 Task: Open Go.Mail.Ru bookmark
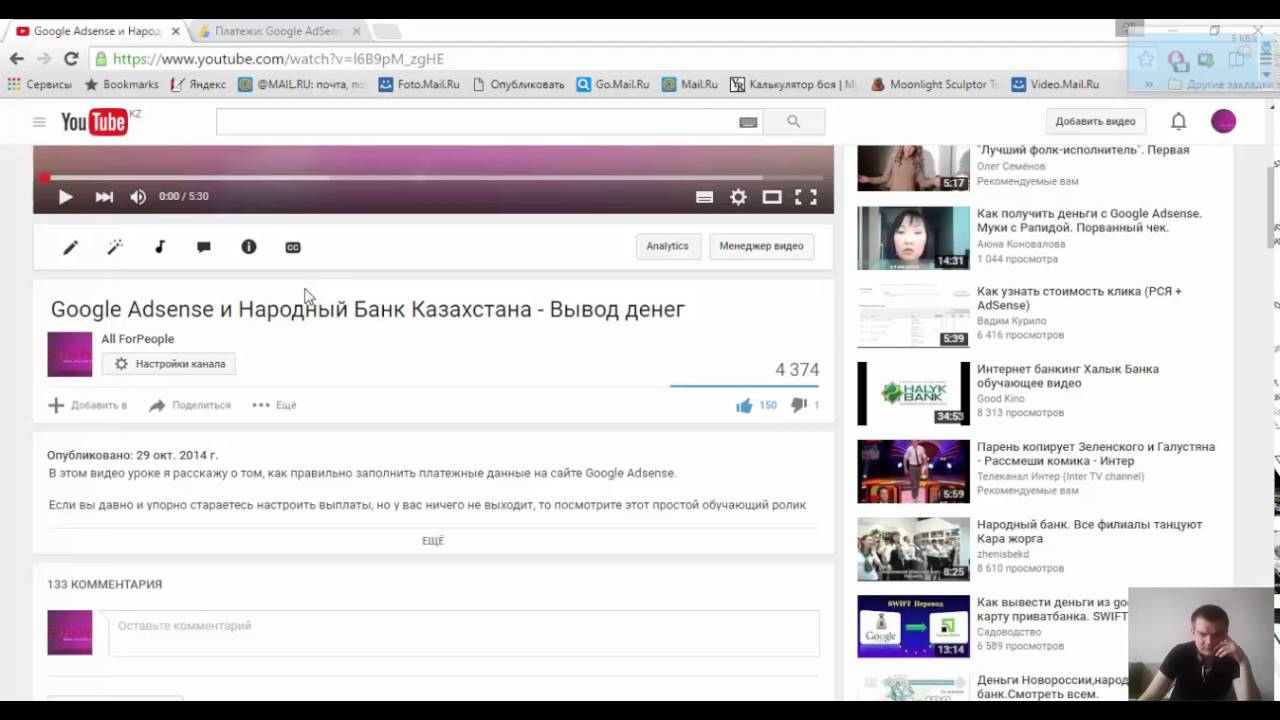(x=613, y=85)
